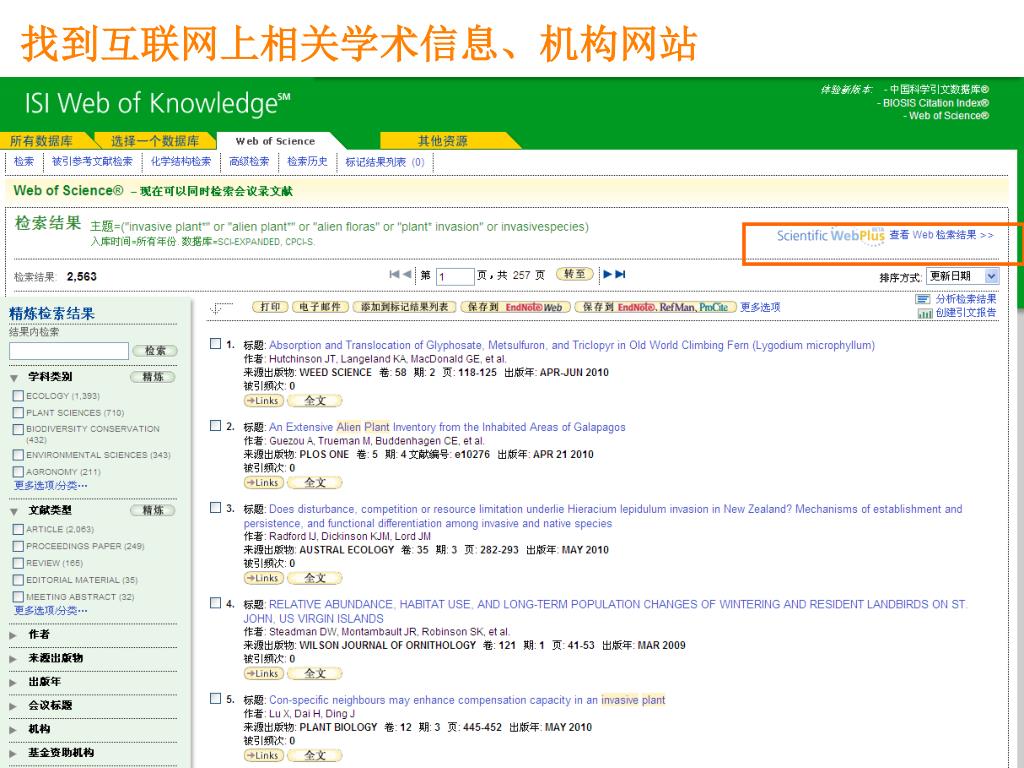This screenshot has height=768, width=1024.
Task: Open 检索历史 sub-menu
Action: pos(307,161)
